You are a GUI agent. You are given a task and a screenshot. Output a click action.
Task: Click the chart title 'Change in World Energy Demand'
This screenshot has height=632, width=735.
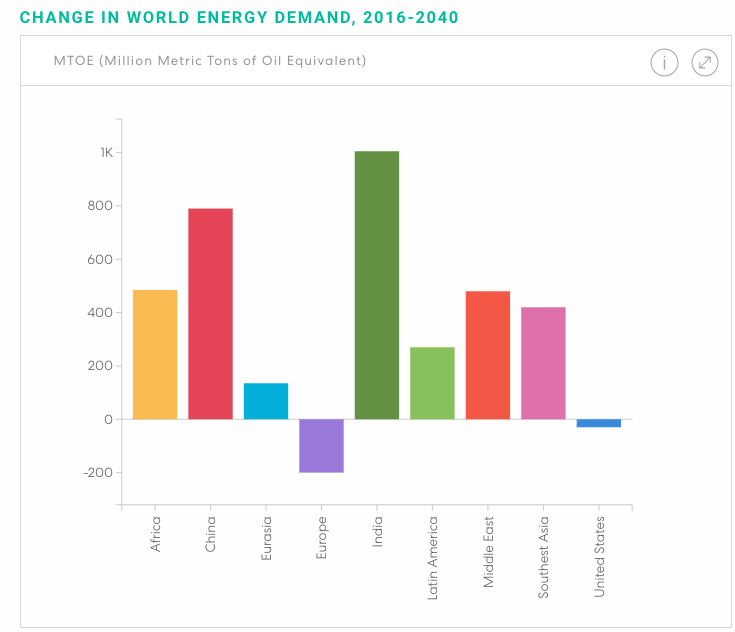(240, 17)
